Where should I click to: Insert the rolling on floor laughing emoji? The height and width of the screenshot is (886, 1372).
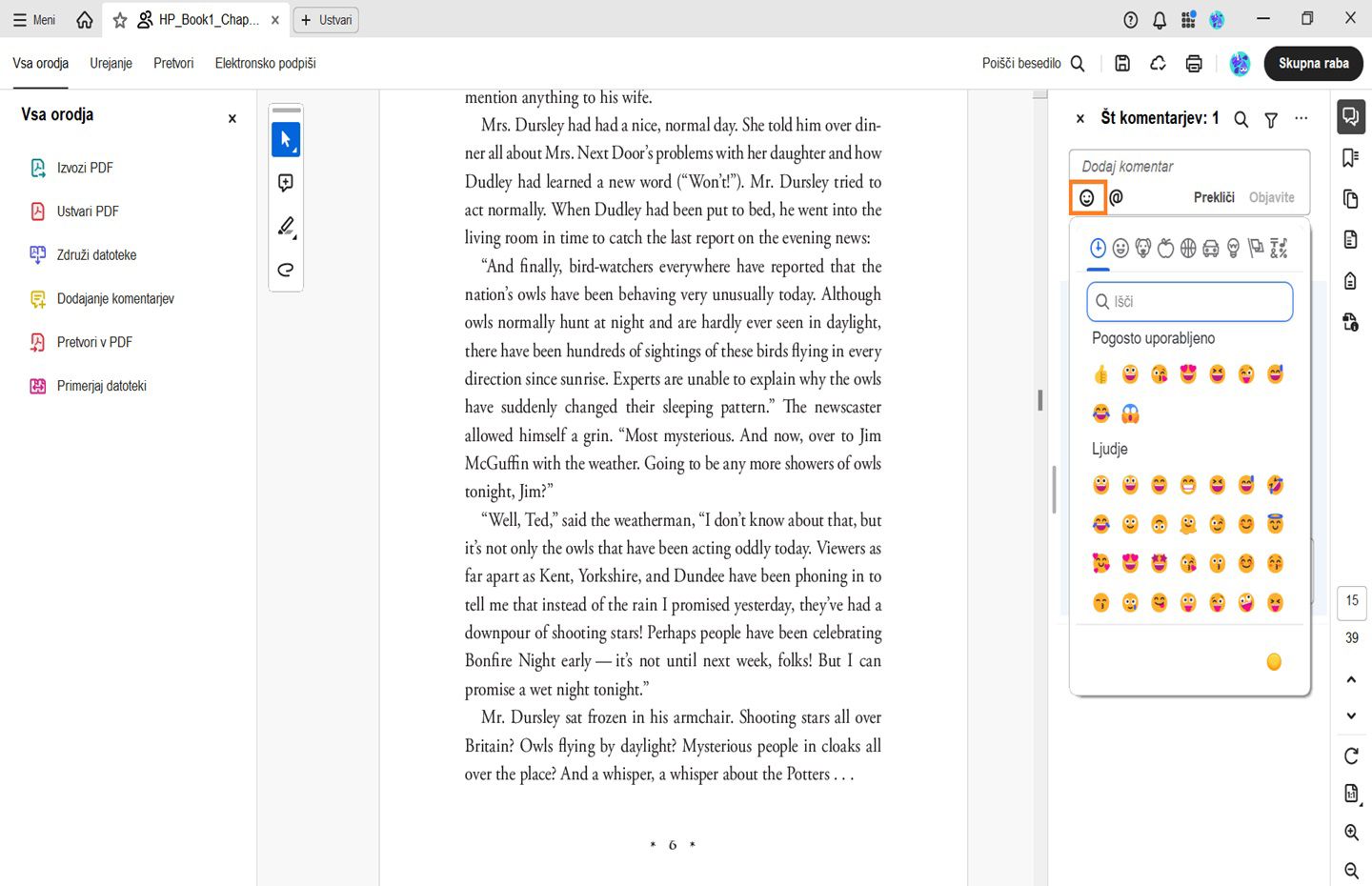1276,485
